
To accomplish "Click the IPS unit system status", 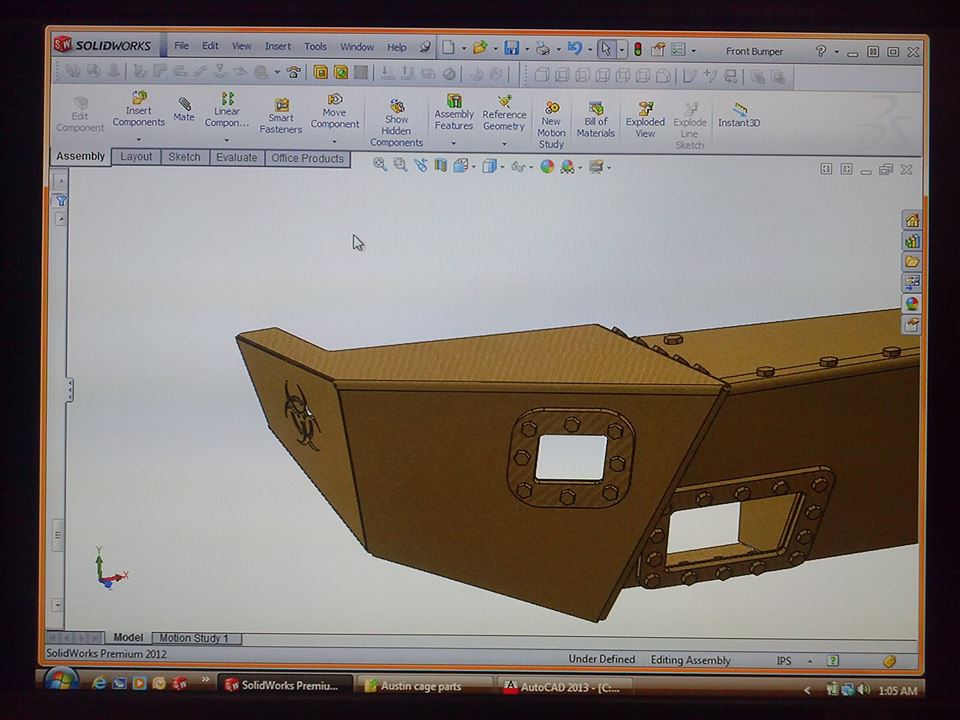I will tap(784, 661).
